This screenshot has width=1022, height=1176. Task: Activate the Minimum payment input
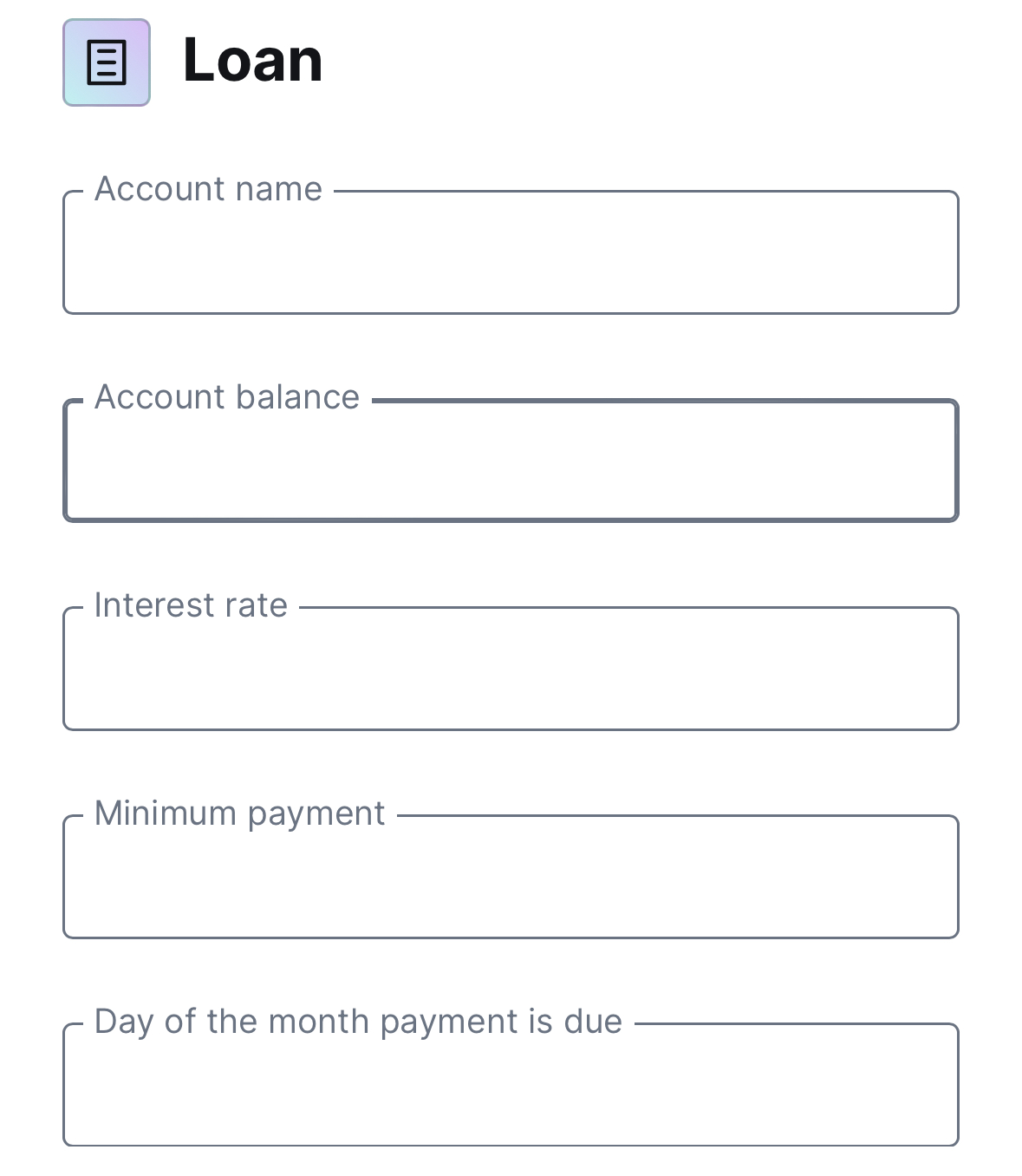pos(511,877)
